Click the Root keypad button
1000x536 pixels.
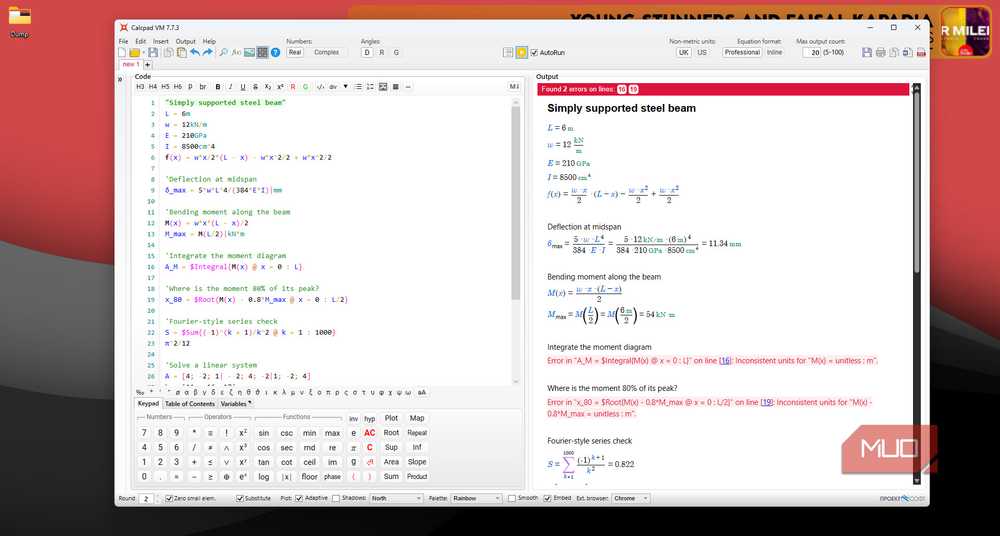point(391,433)
